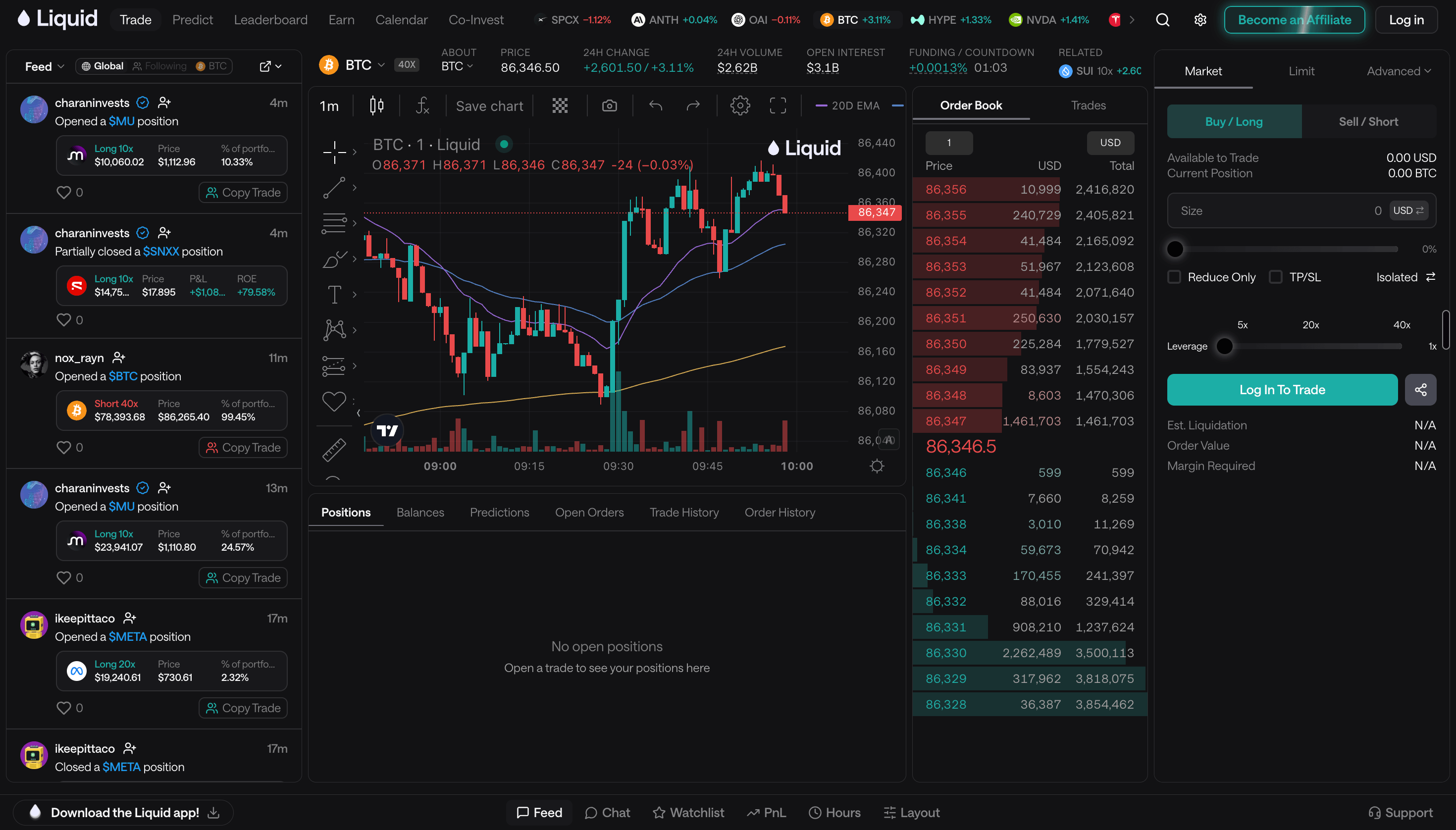
Task: Redo the chart action
Action: coord(693,105)
